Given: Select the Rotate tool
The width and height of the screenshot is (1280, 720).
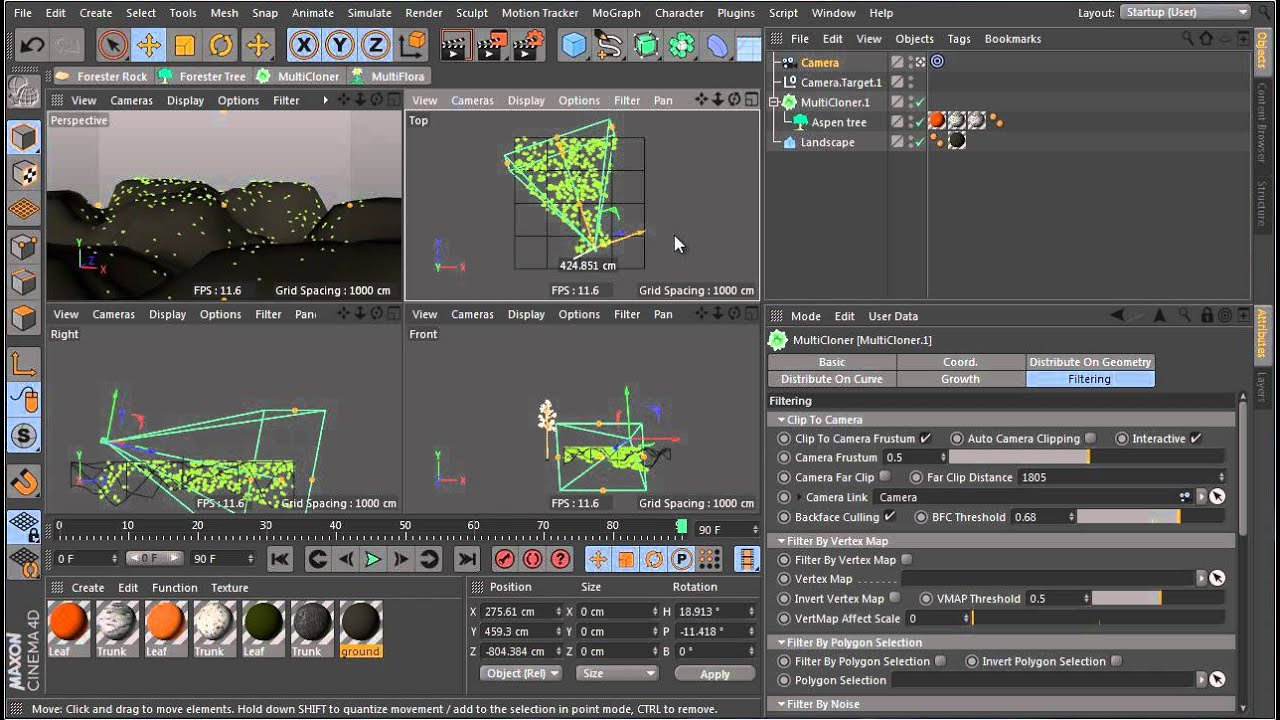Looking at the screenshot, I should 220,45.
